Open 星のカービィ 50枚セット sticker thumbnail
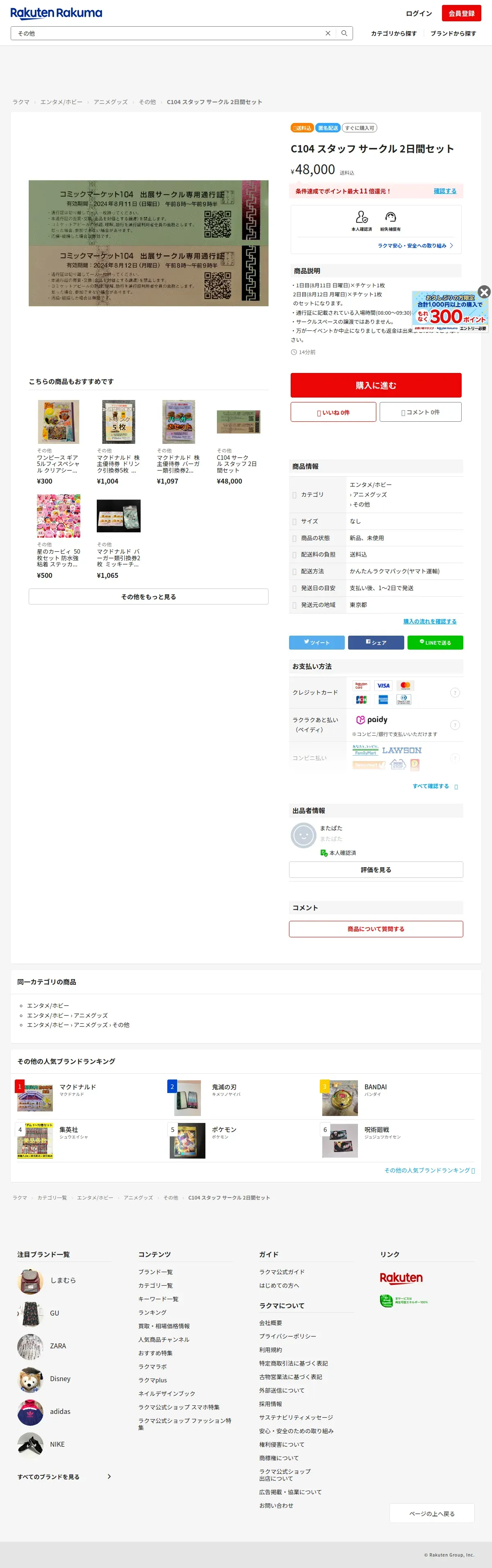 click(59, 516)
